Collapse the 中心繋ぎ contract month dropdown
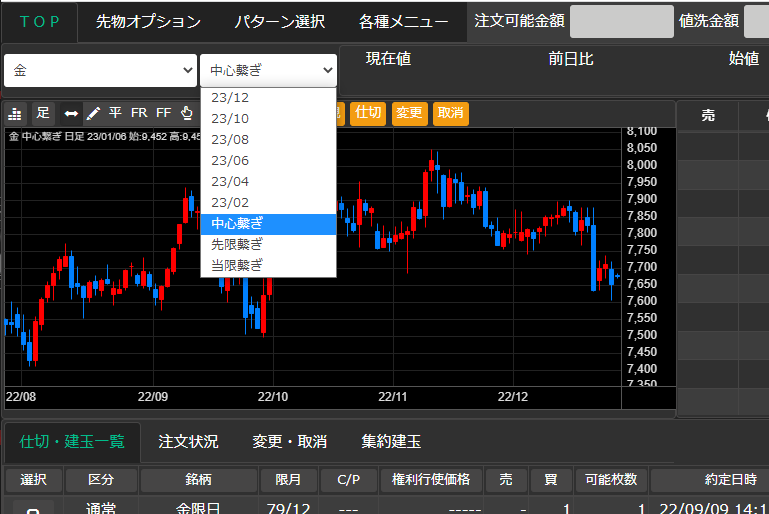Screen dimensions: 769x514 (269, 71)
